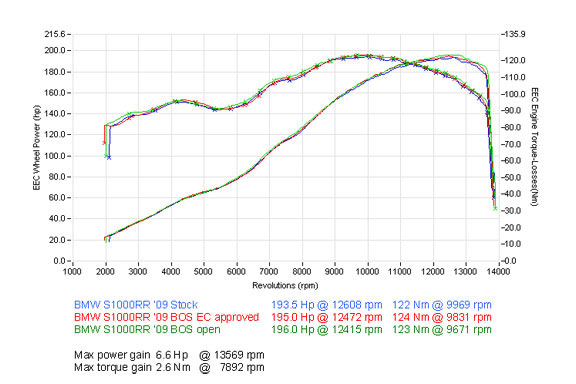The image size is (576, 384).
Task: Click the 215.6 power axis label
Action: [x=54, y=34]
